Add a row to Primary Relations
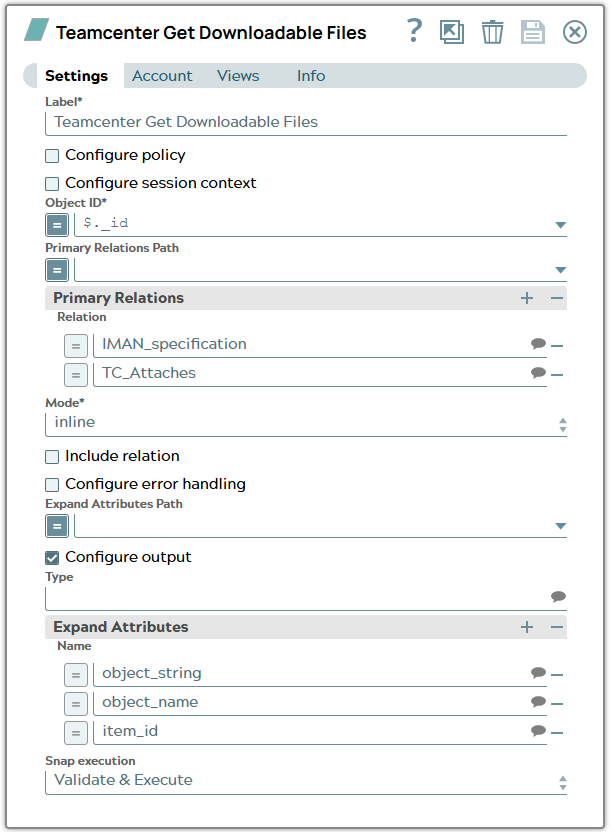 527,298
